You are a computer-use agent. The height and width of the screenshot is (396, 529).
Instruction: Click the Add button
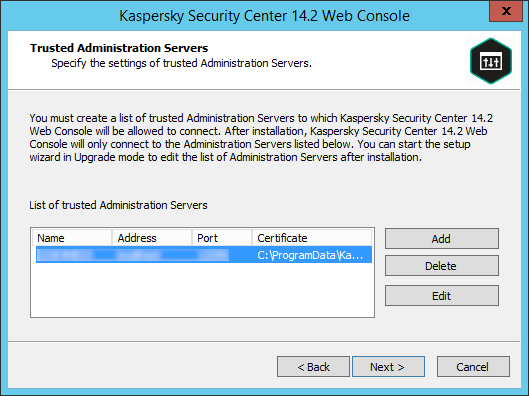[442, 238]
